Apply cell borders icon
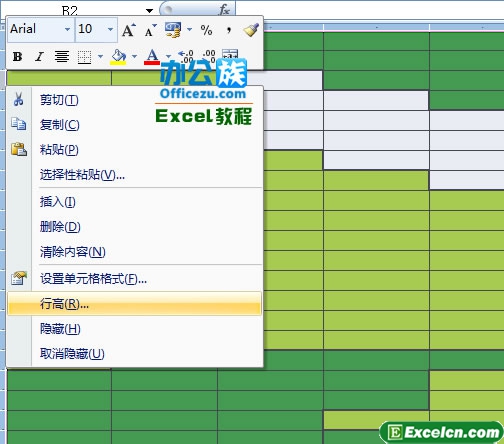The image size is (504, 444). [x=84, y=57]
